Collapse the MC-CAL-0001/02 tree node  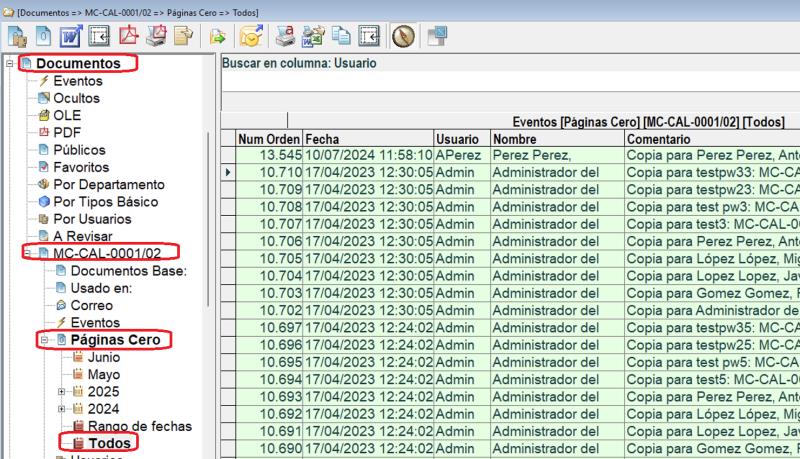pyautogui.click(x=27, y=254)
